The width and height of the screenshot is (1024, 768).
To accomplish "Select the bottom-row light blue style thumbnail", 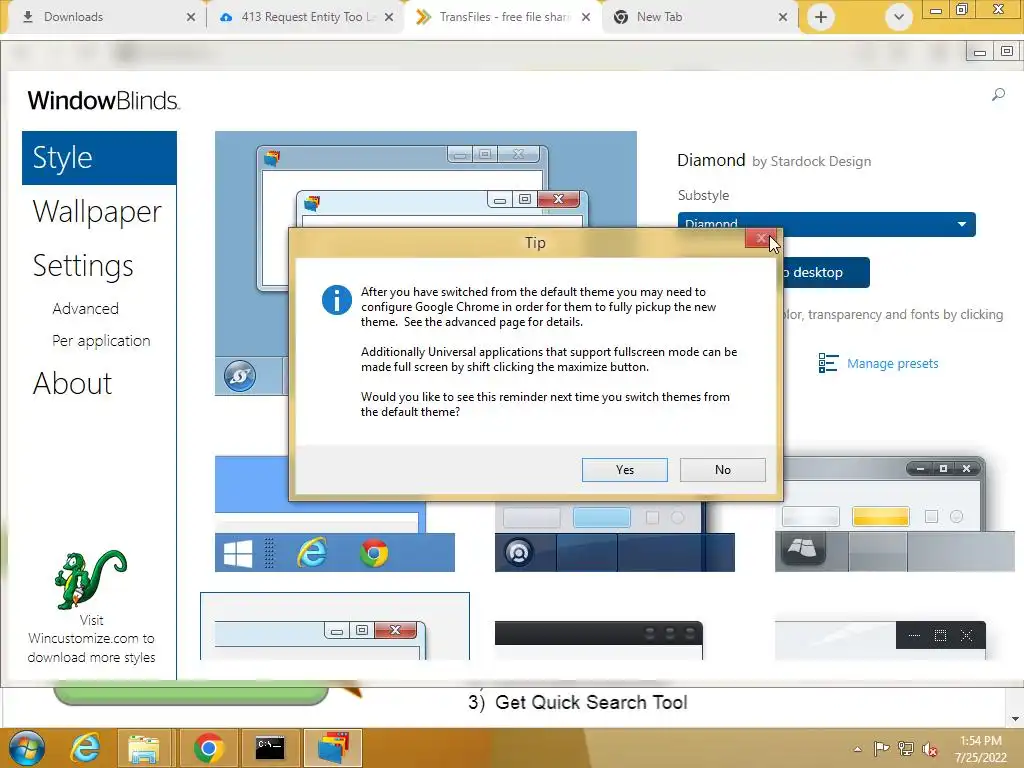I will (334, 626).
